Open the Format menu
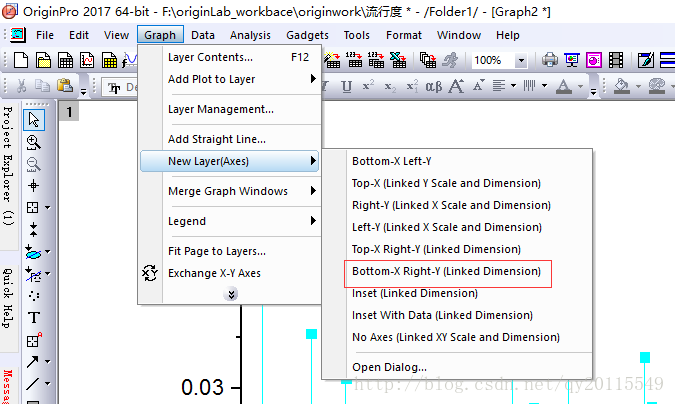Screen dimensions: 675x404 coord(404,35)
